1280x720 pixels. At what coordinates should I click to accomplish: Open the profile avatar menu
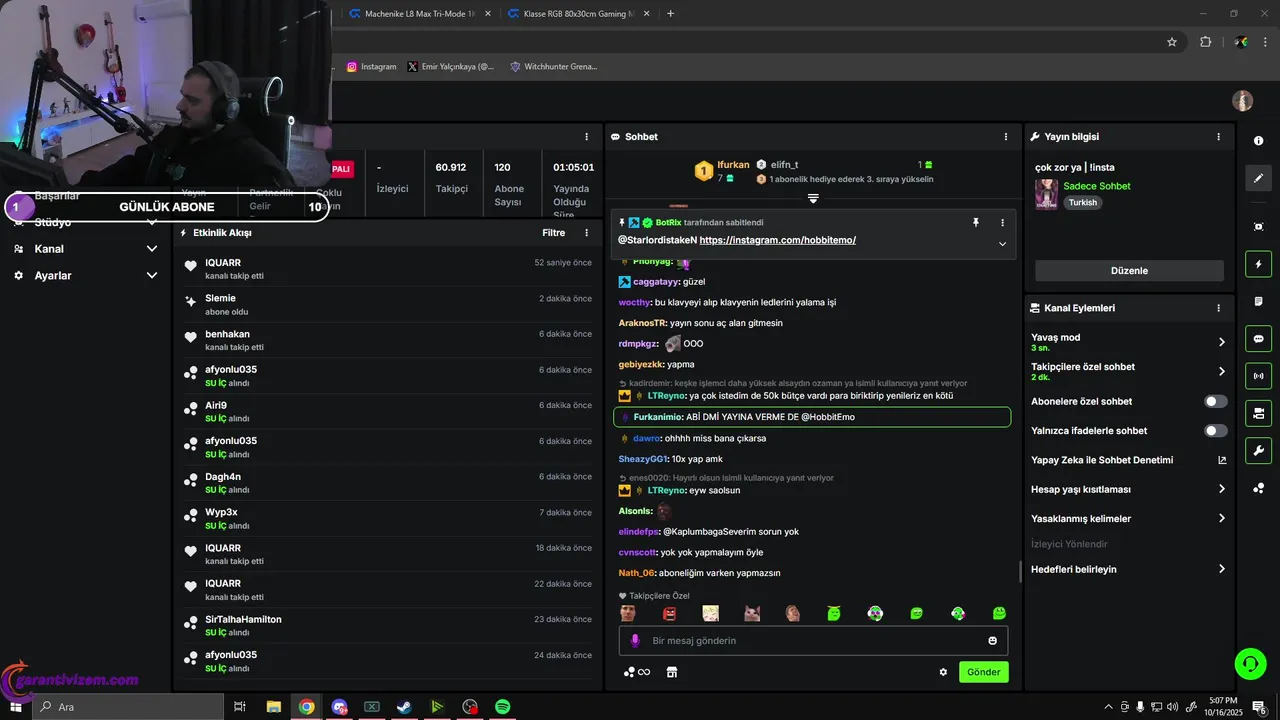pyautogui.click(x=1242, y=101)
